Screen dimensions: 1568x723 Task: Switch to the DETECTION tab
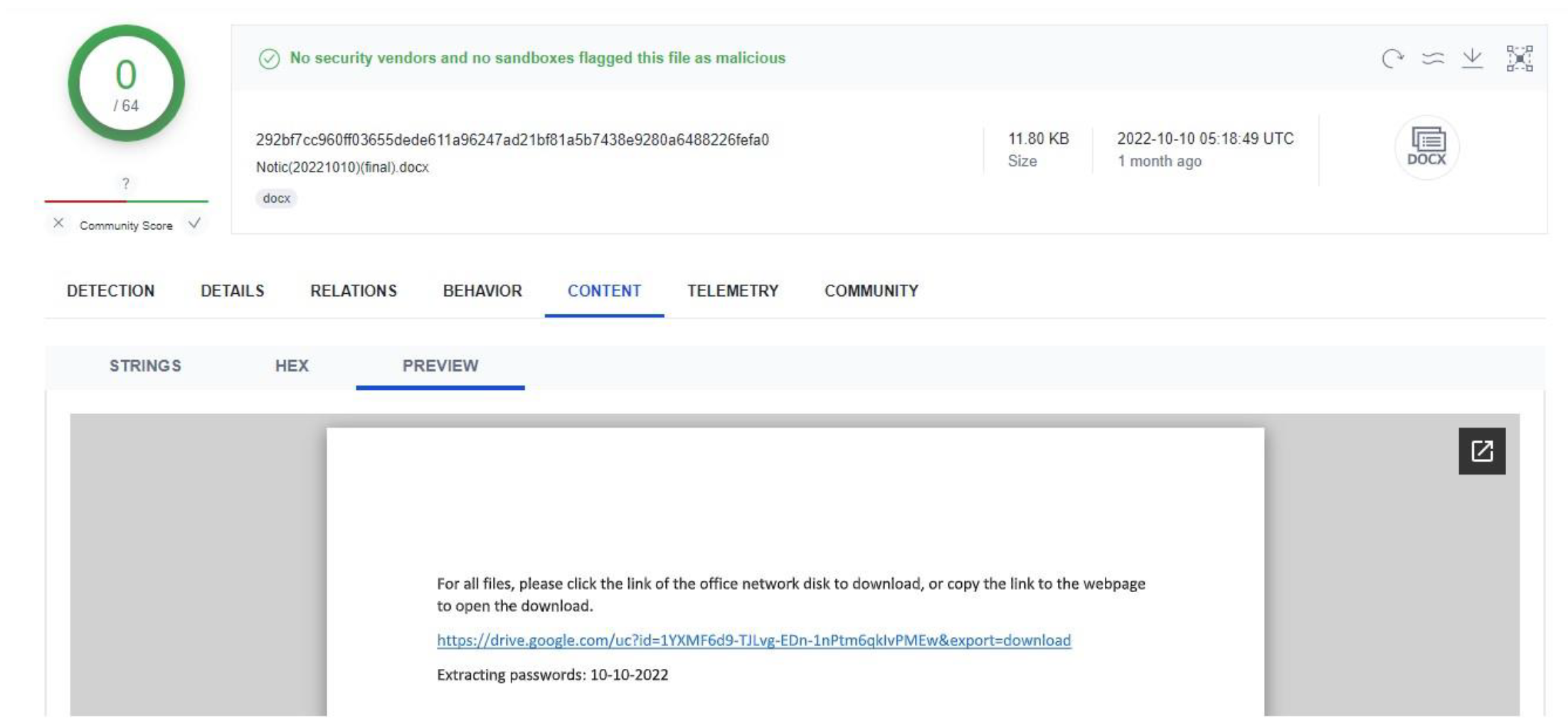tap(110, 291)
